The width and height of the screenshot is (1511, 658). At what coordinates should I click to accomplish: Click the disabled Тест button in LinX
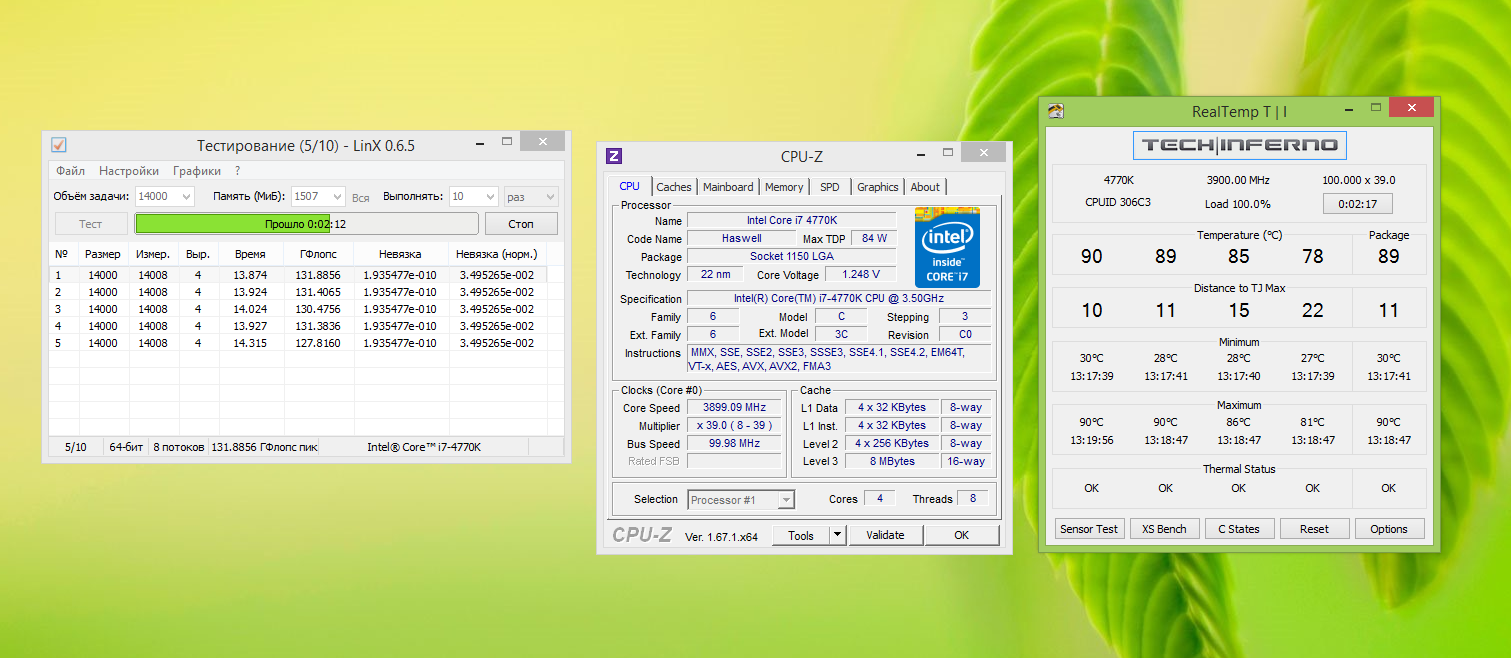91,224
